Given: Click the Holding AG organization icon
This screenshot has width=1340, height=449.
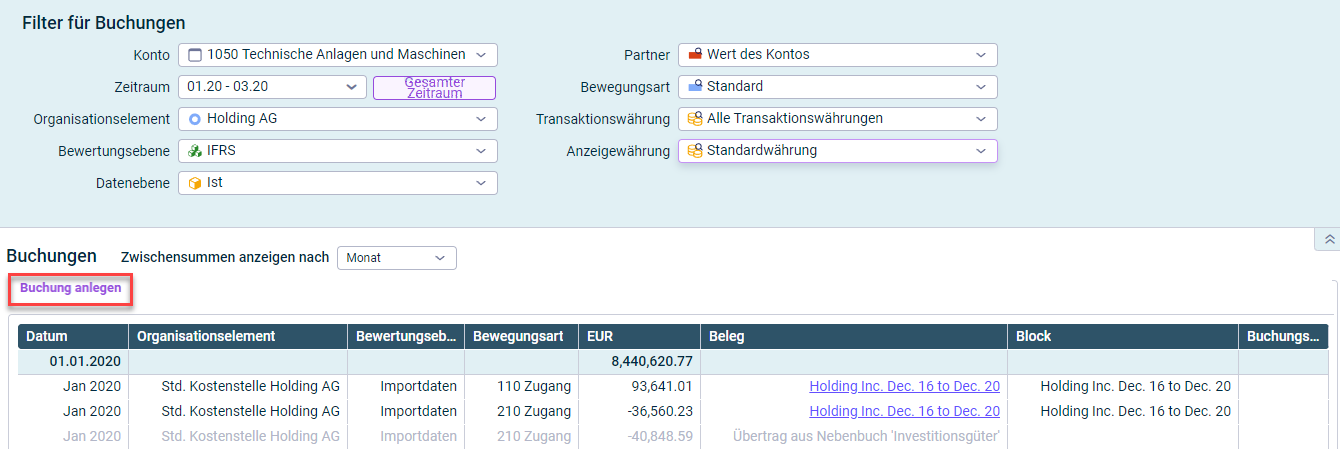Looking at the screenshot, I should [194, 119].
